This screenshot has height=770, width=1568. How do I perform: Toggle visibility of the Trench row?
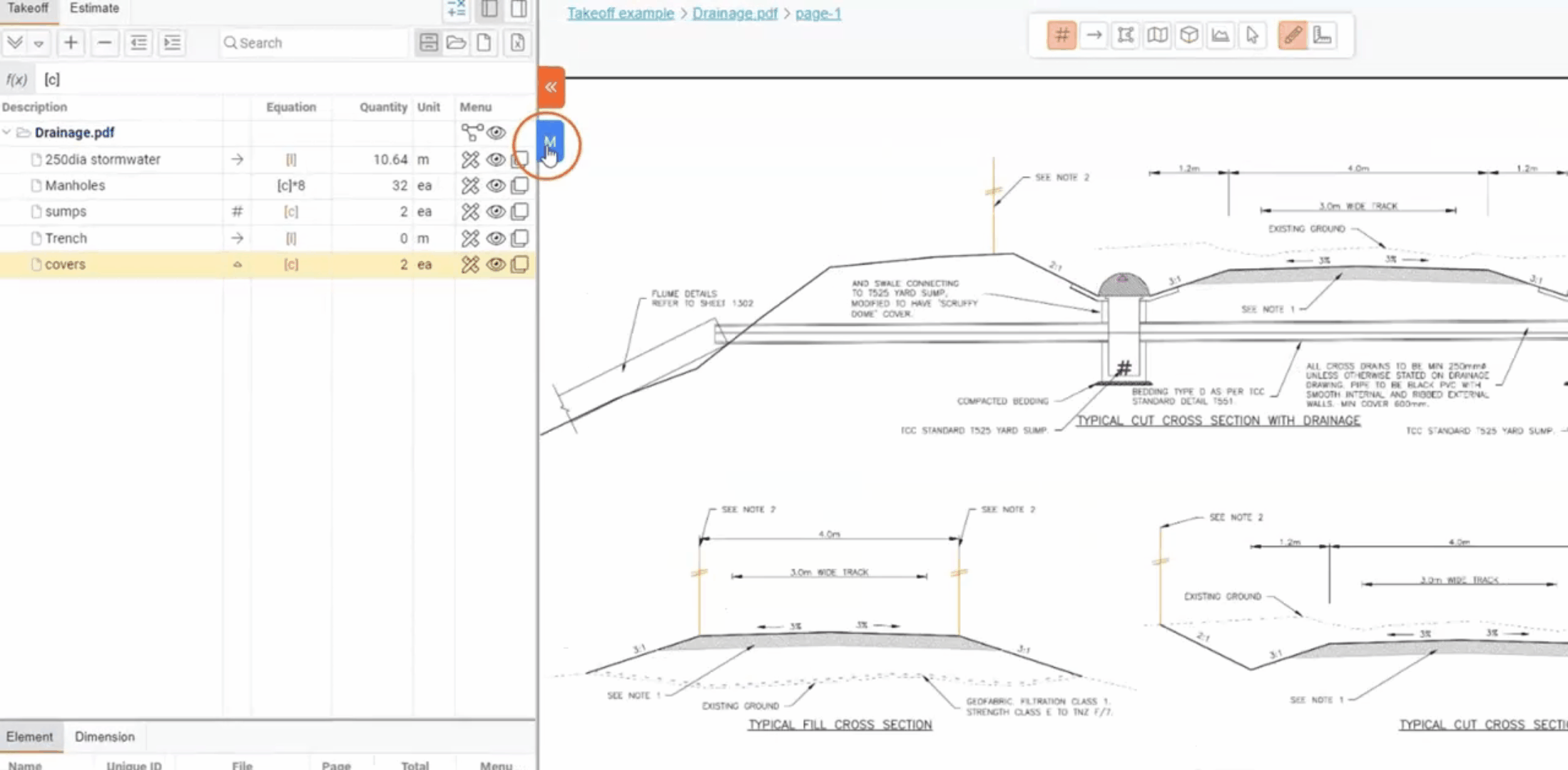[496, 238]
